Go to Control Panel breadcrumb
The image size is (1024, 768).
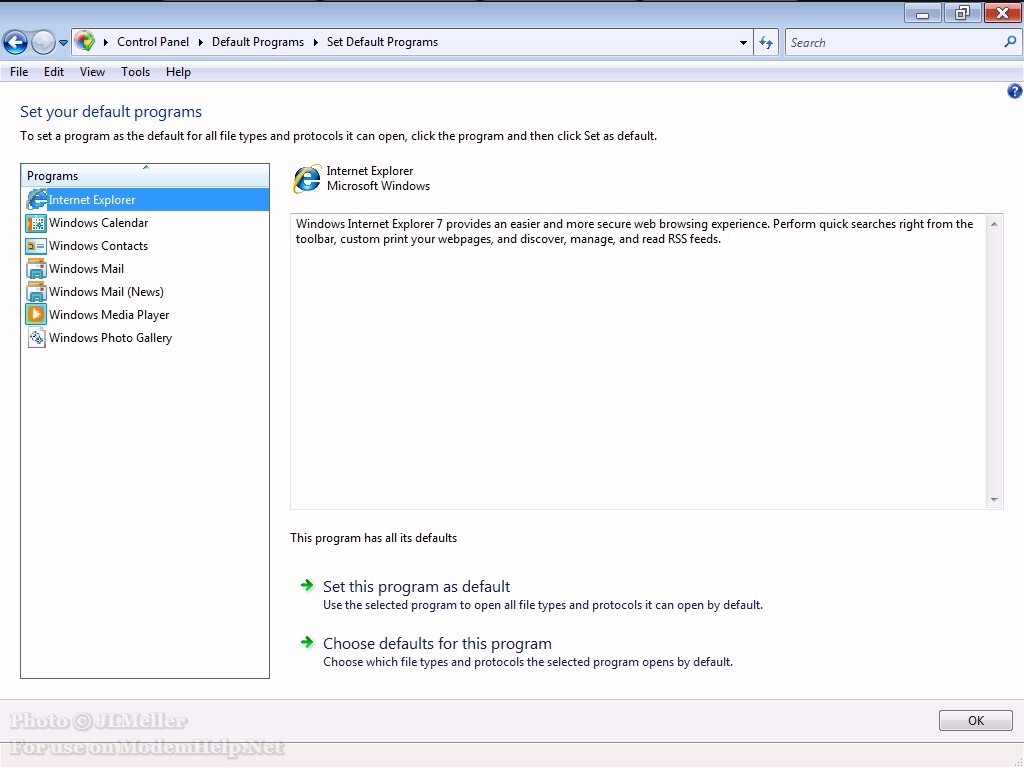[153, 42]
